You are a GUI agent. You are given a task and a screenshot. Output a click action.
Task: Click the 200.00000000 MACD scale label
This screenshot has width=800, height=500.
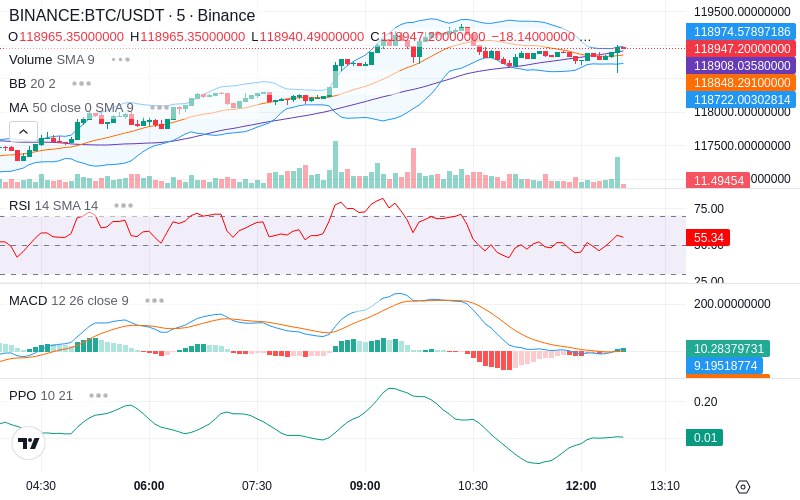[x=732, y=304]
